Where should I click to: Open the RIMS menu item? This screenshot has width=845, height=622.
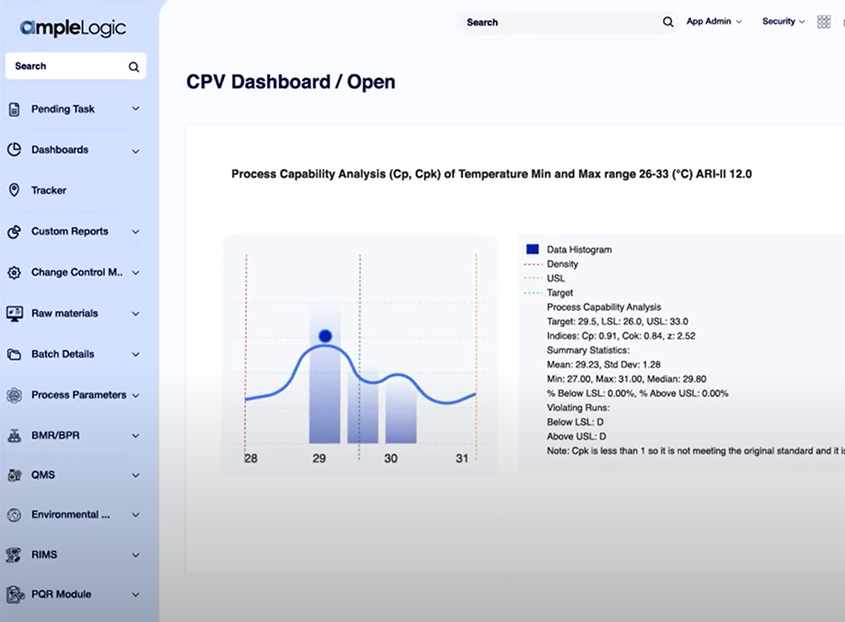pyautogui.click(x=43, y=554)
